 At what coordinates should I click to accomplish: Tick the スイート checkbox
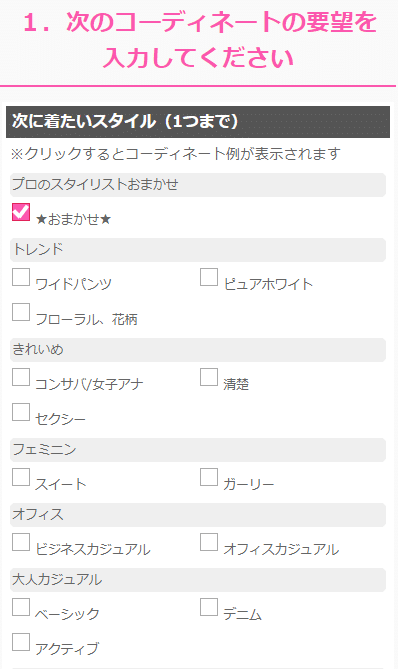(x=21, y=477)
